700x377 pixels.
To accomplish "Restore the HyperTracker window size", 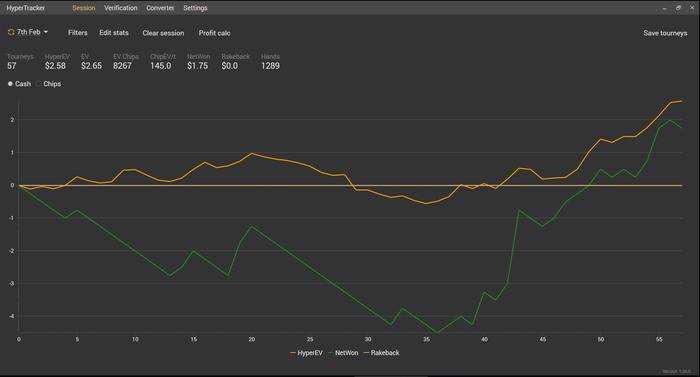I will 678,8.
